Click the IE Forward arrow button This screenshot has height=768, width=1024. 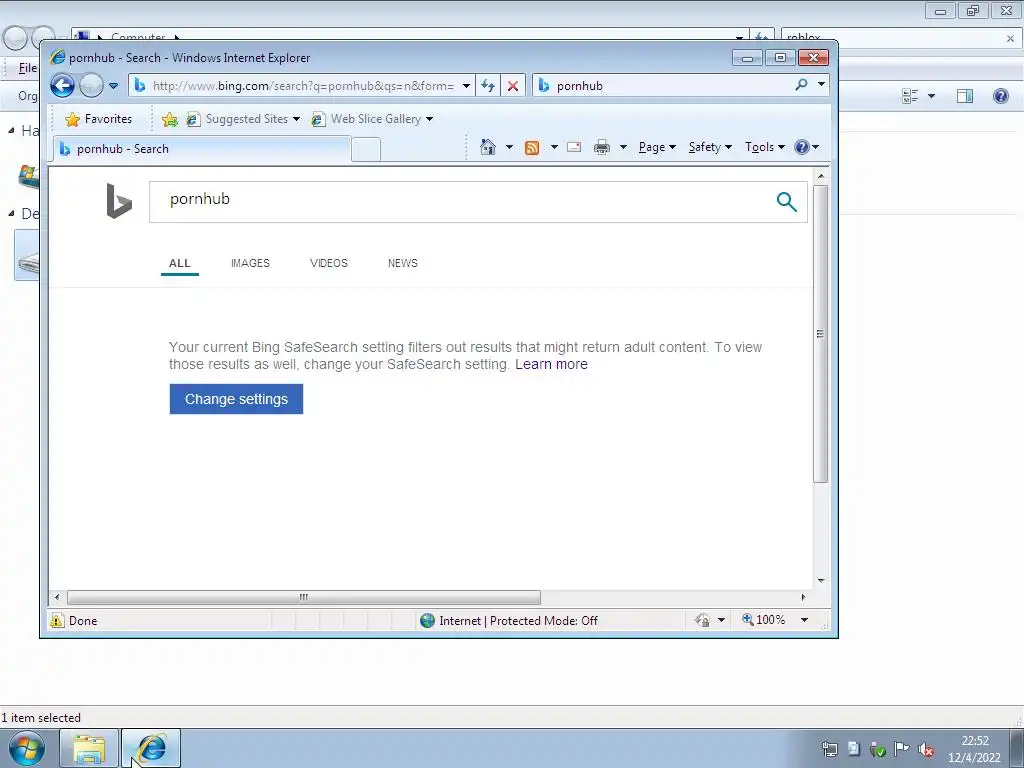pos(91,86)
